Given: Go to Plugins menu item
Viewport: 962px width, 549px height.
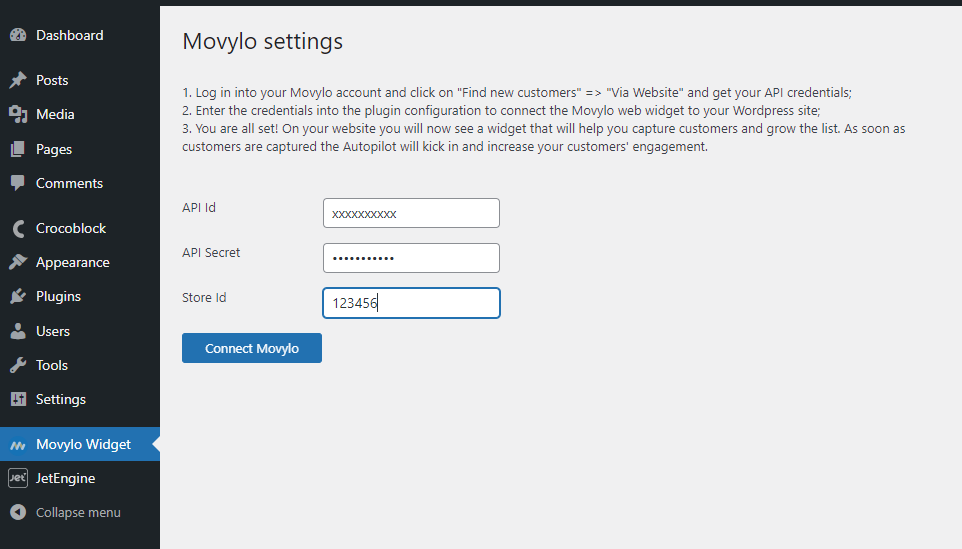Looking at the screenshot, I should 80,296.
